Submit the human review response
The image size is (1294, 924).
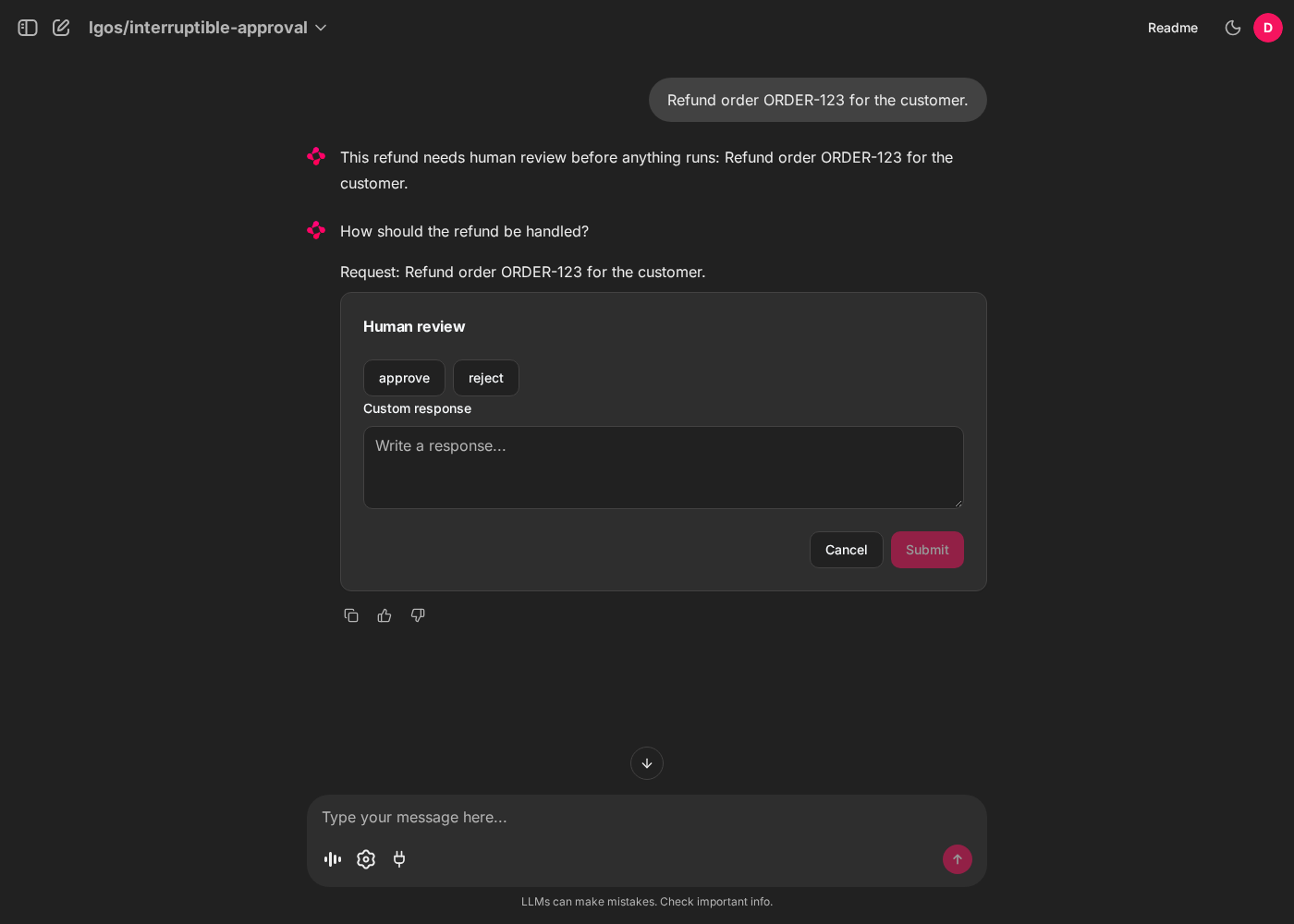[x=927, y=550]
